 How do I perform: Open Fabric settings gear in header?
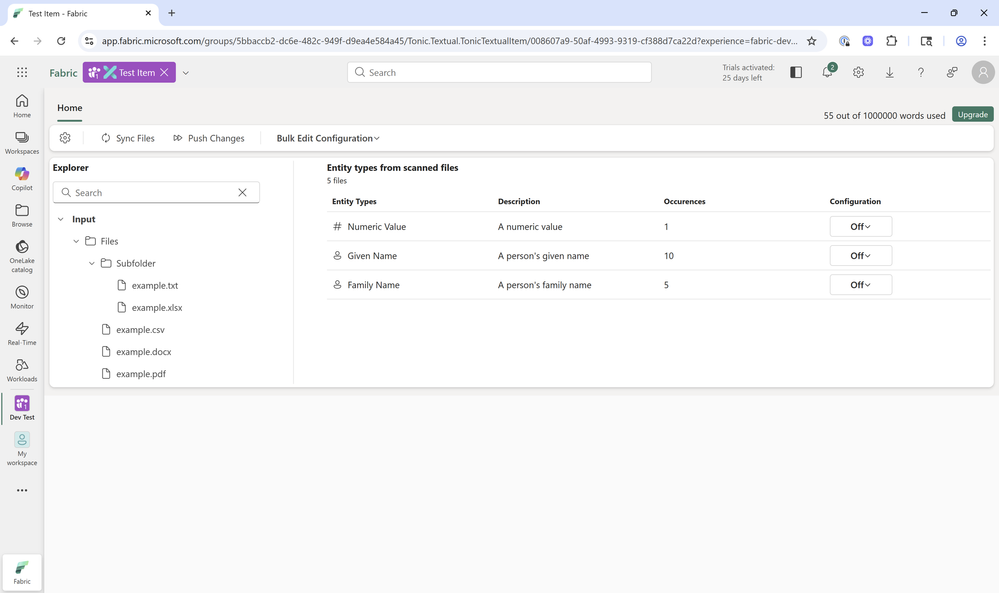coord(858,73)
